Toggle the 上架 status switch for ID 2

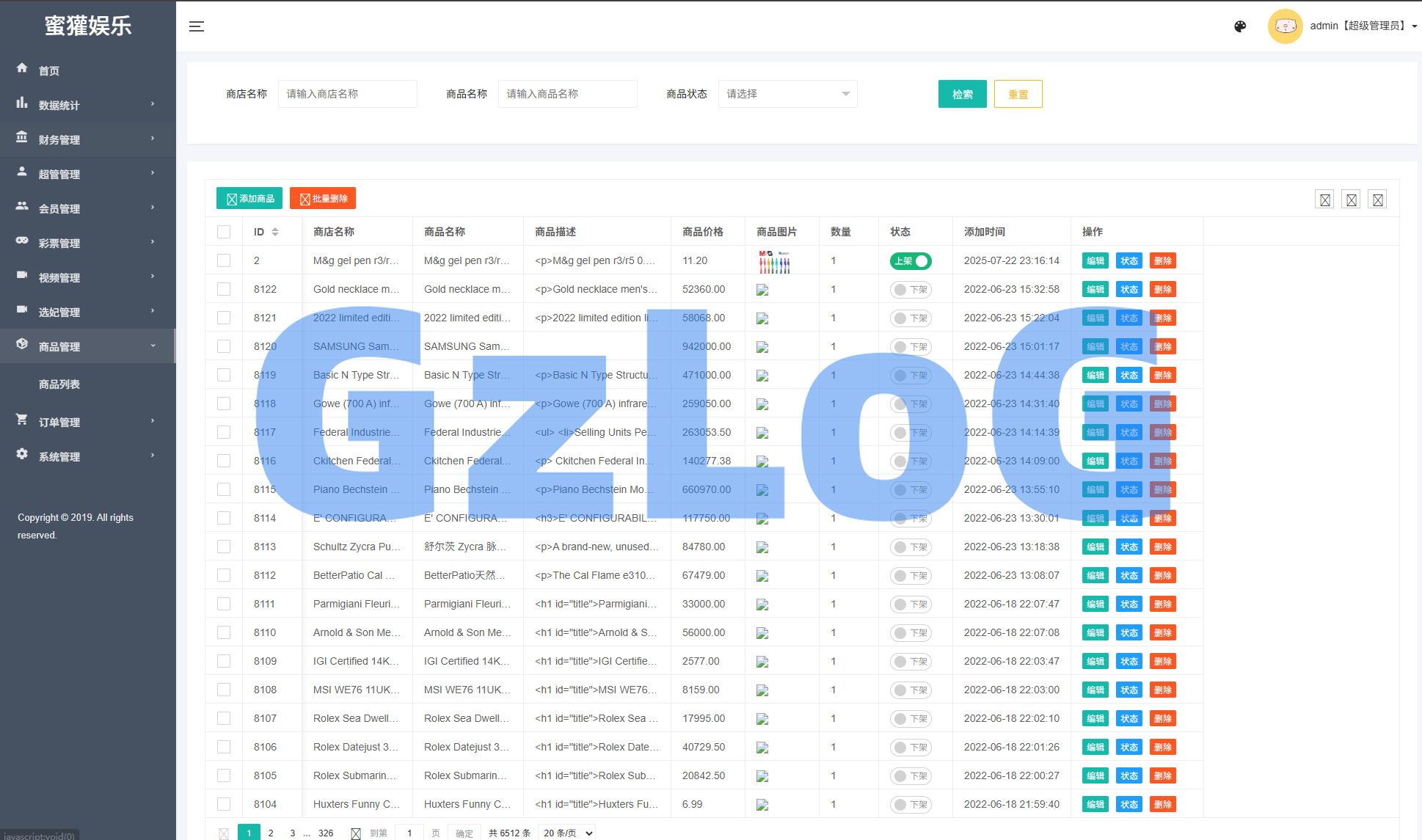[911, 260]
